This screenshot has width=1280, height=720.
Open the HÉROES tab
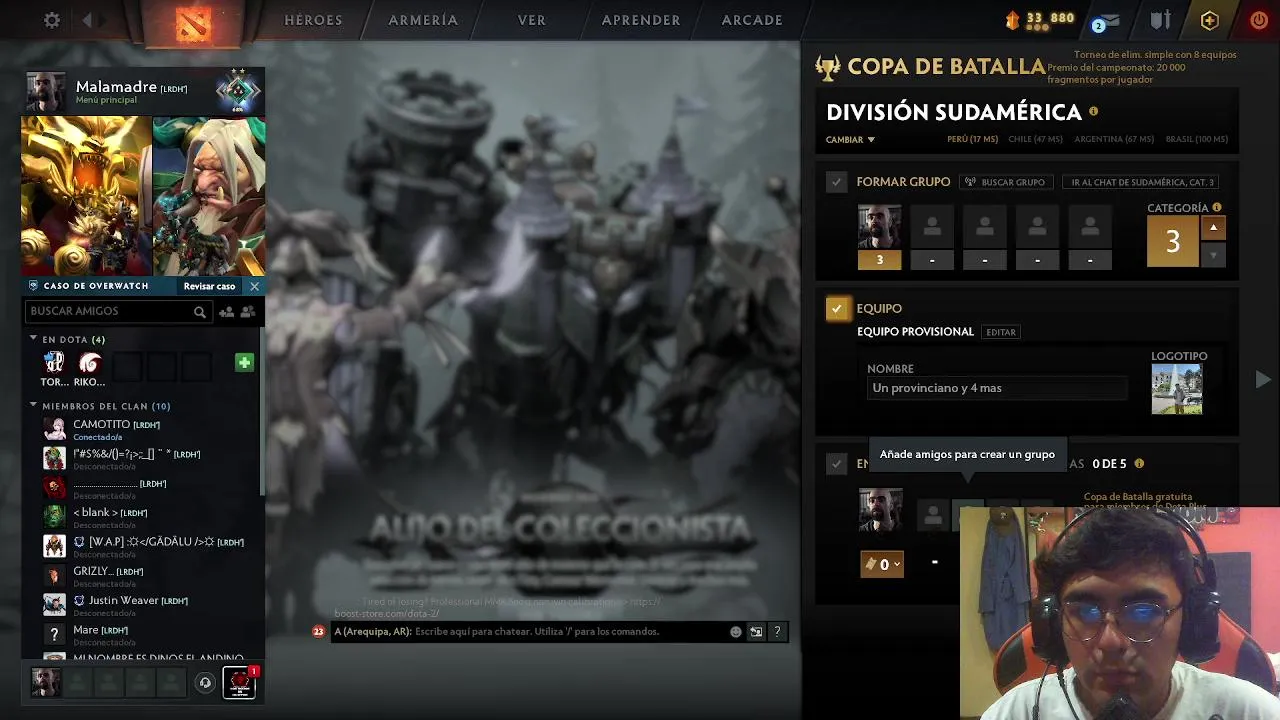click(x=313, y=20)
